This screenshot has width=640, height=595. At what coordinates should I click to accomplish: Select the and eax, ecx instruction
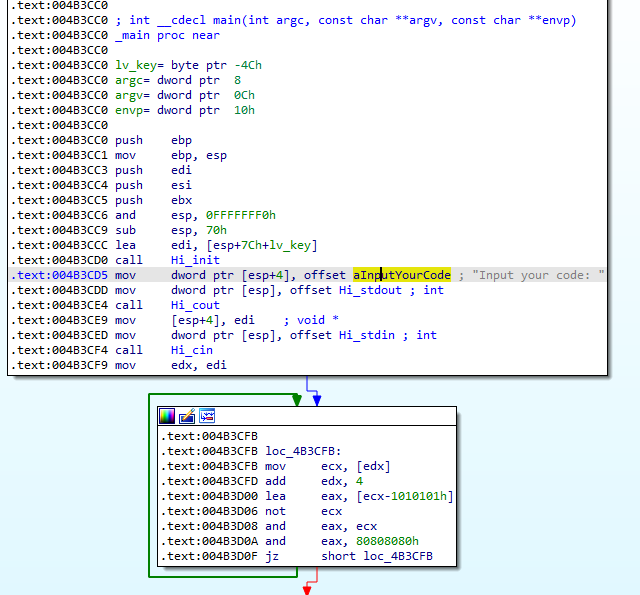click(x=321, y=526)
